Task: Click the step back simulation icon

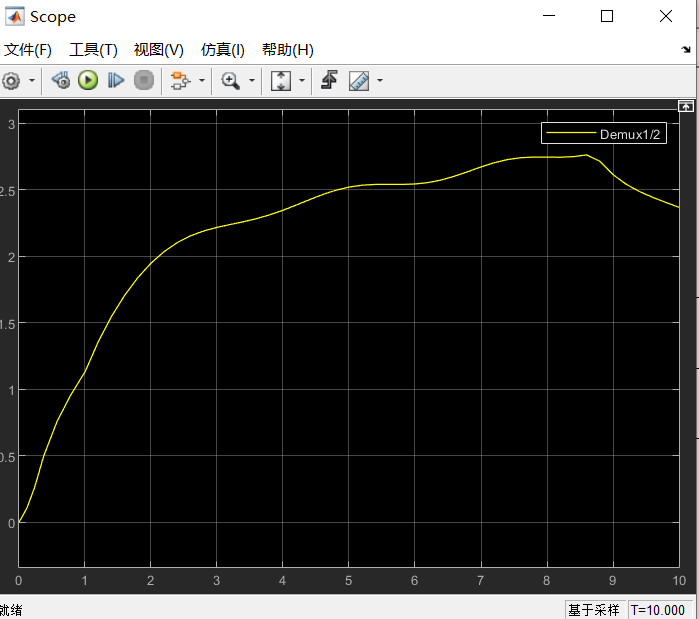Action: click(x=61, y=81)
